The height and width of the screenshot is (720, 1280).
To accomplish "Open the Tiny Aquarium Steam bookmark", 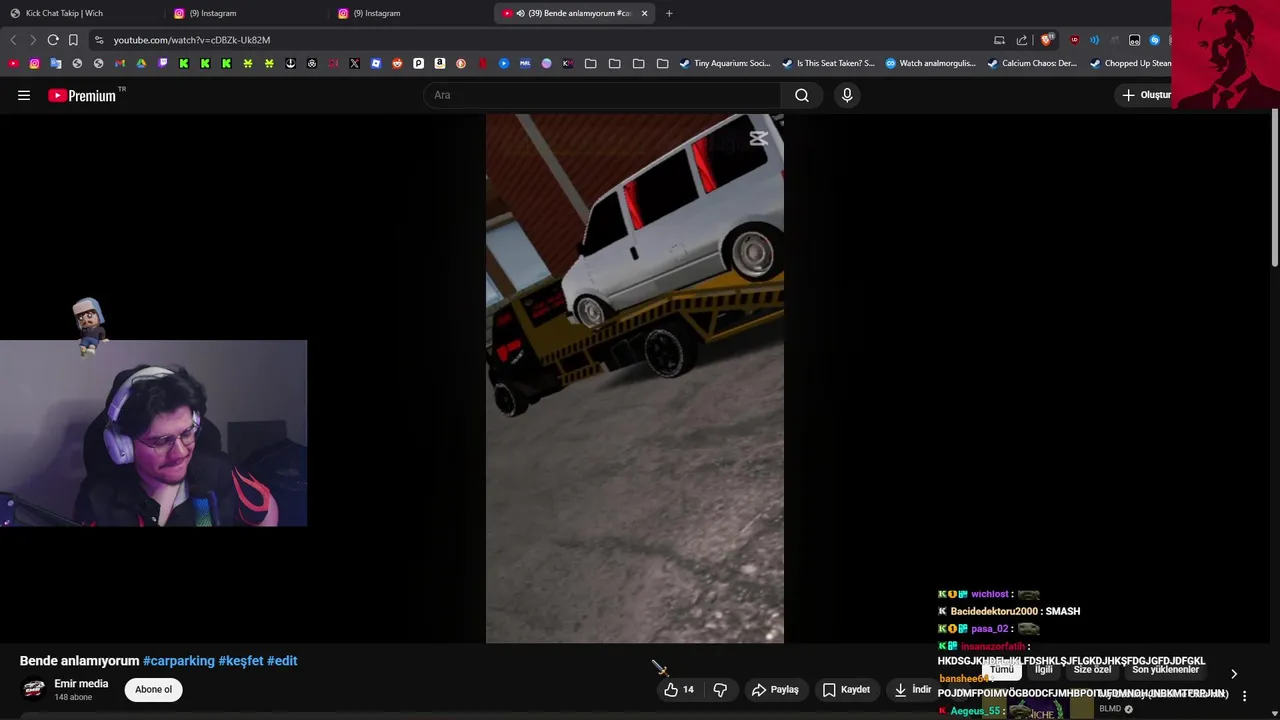I will tap(725, 63).
